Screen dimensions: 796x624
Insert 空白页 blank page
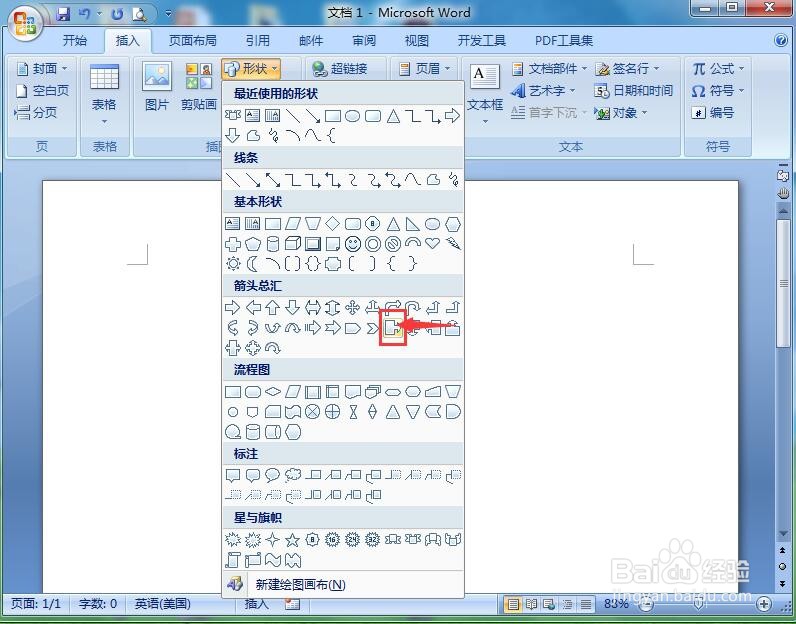pyautogui.click(x=43, y=90)
